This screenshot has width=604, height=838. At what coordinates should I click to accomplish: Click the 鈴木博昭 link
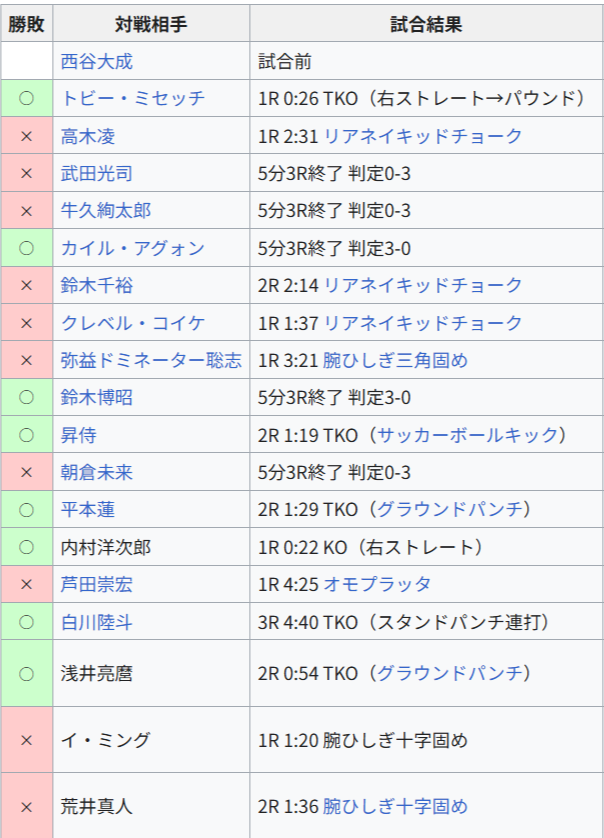point(96,398)
